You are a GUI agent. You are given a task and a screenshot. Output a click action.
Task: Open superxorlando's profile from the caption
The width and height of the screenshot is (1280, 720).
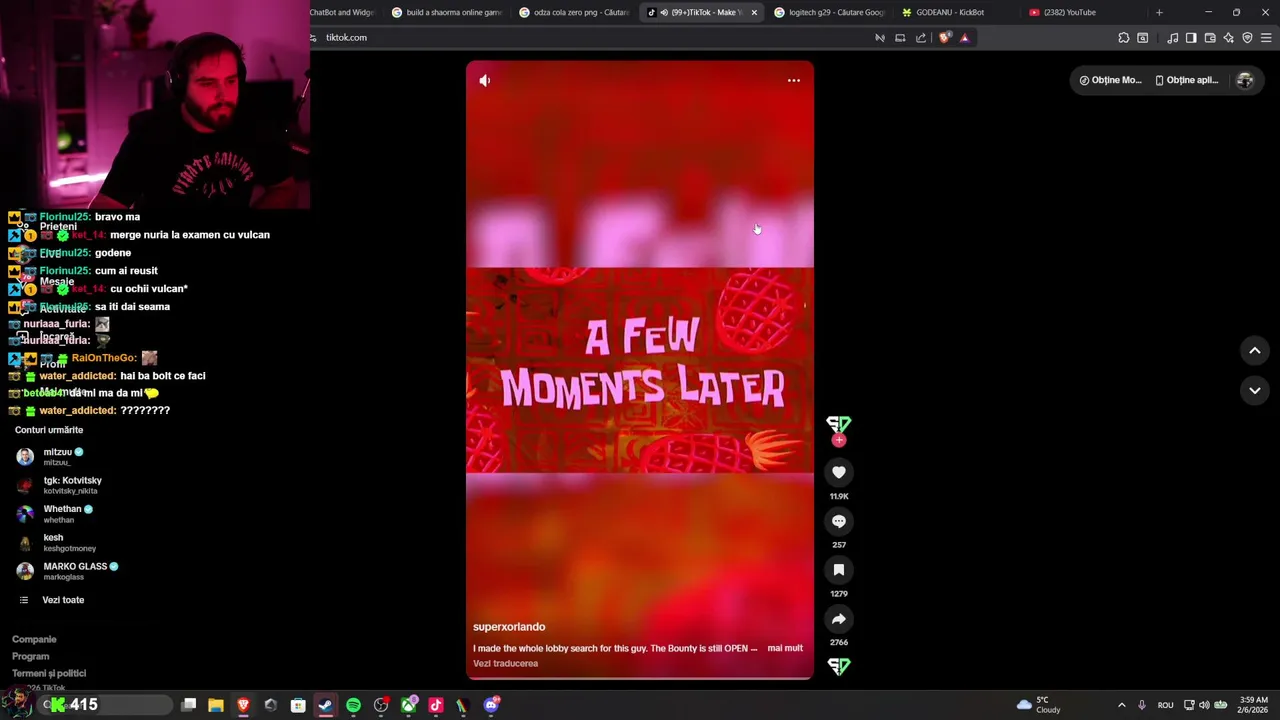coord(509,627)
